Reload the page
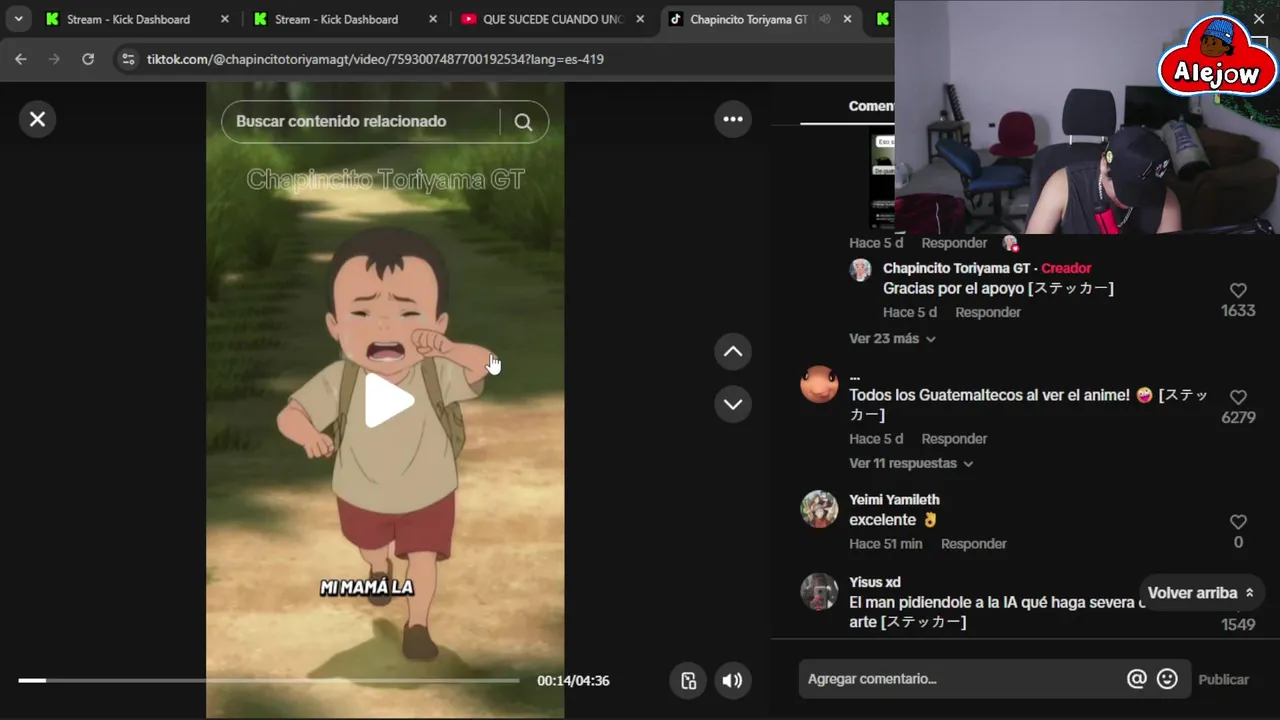Viewport: 1280px width, 720px height. pos(88,59)
